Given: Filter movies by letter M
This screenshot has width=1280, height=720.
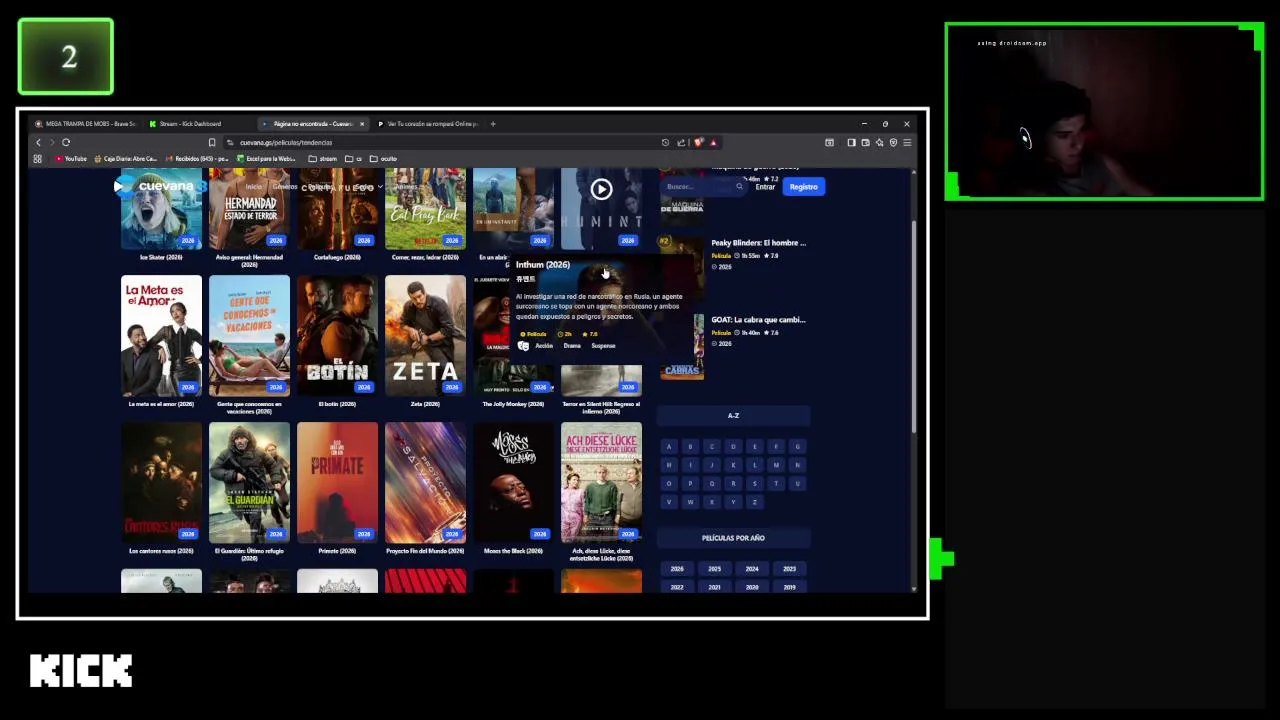Looking at the screenshot, I should tap(776, 465).
